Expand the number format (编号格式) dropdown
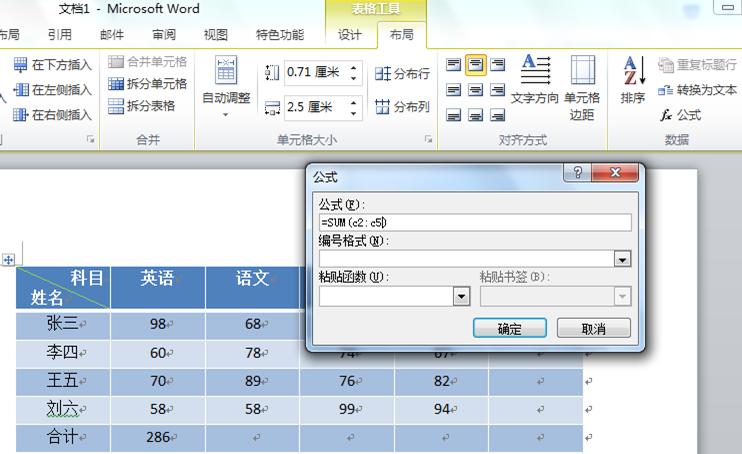The width and height of the screenshot is (742, 454). click(622, 259)
